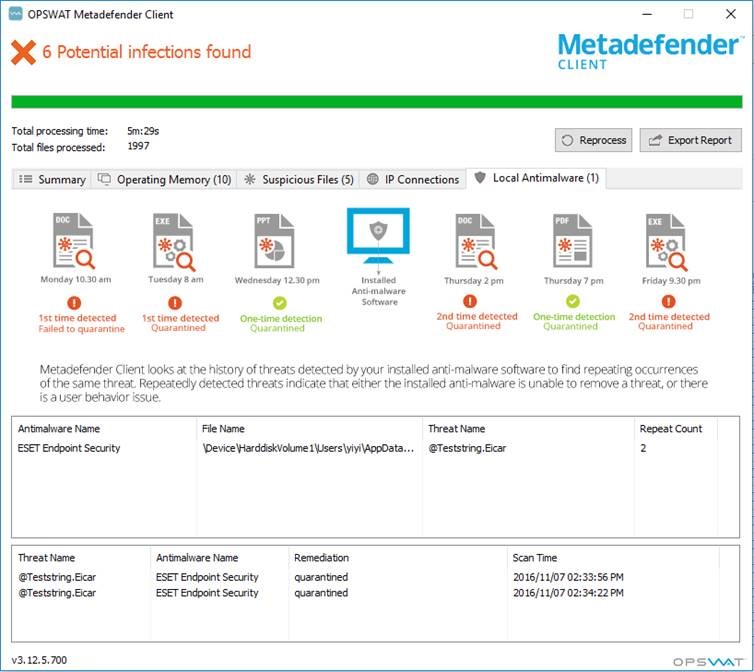Screen dimensions: 754x672
Task: Click the globe icon on IP Connections tab
Action: [x=372, y=179]
